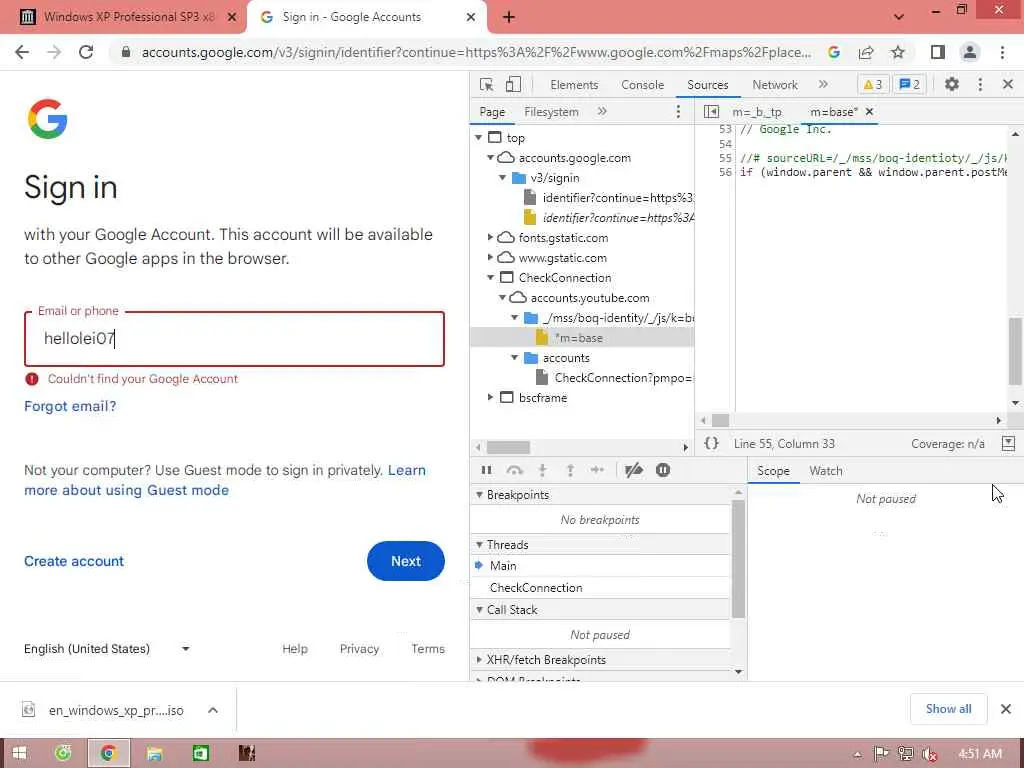The width and height of the screenshot is (1024, 768).
Task: Open the Sources navigator three-dot menu
Action: click(679, 112)
